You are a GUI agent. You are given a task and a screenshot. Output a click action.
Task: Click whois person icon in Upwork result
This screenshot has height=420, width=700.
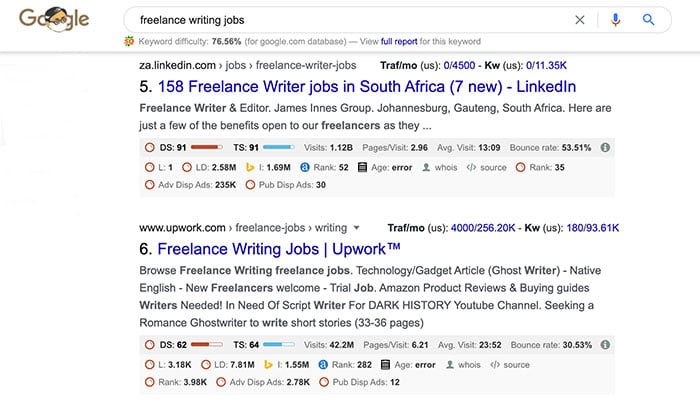tap(450, 365)
